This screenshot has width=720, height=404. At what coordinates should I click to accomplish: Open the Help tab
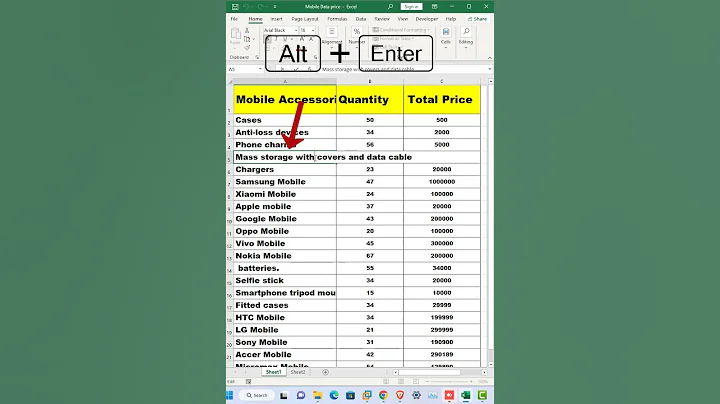click(451, 19)
